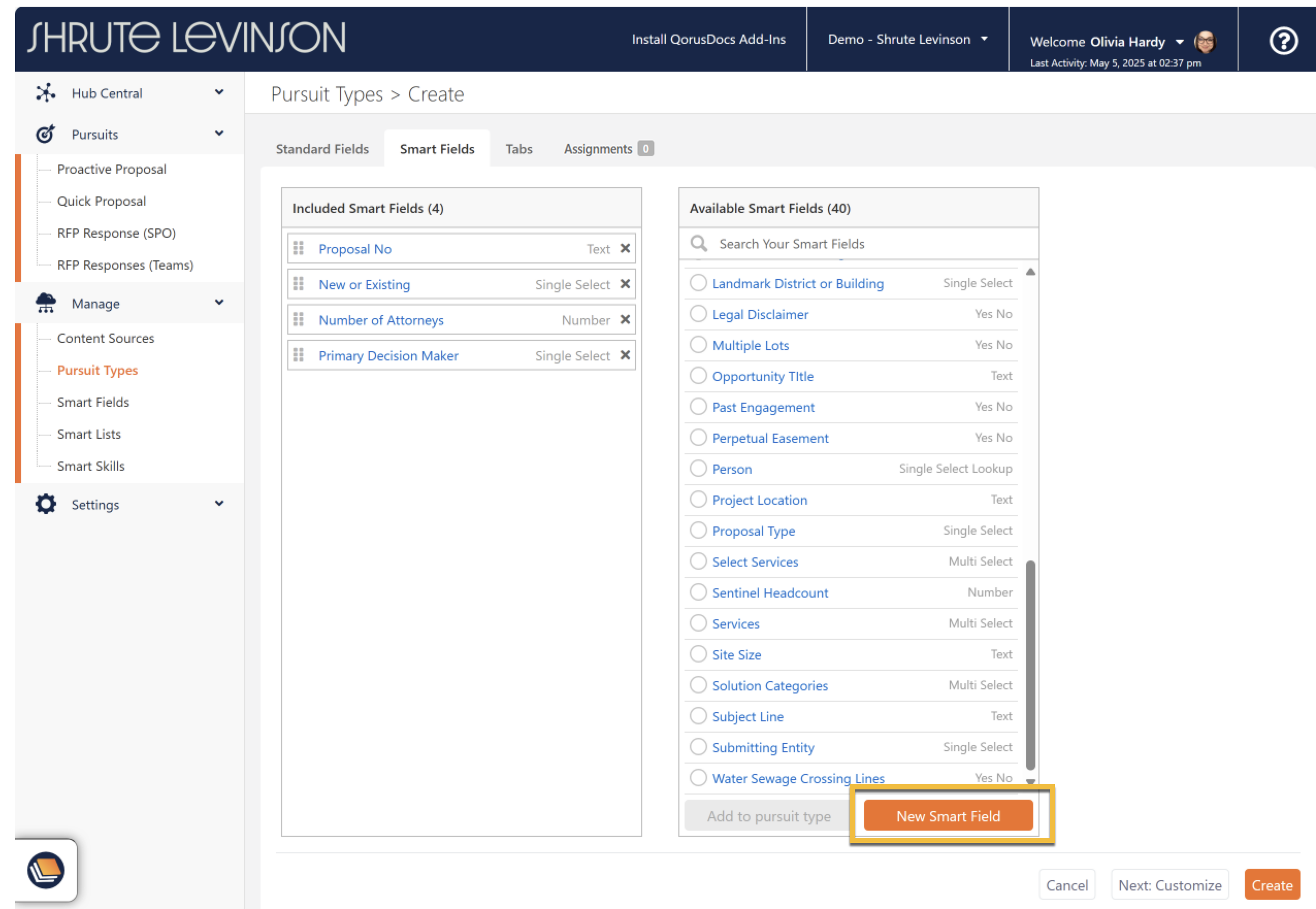Click Olivia Hardy's profile avatar
This screenshot has height=909, width=1316.
[1205, 42]
